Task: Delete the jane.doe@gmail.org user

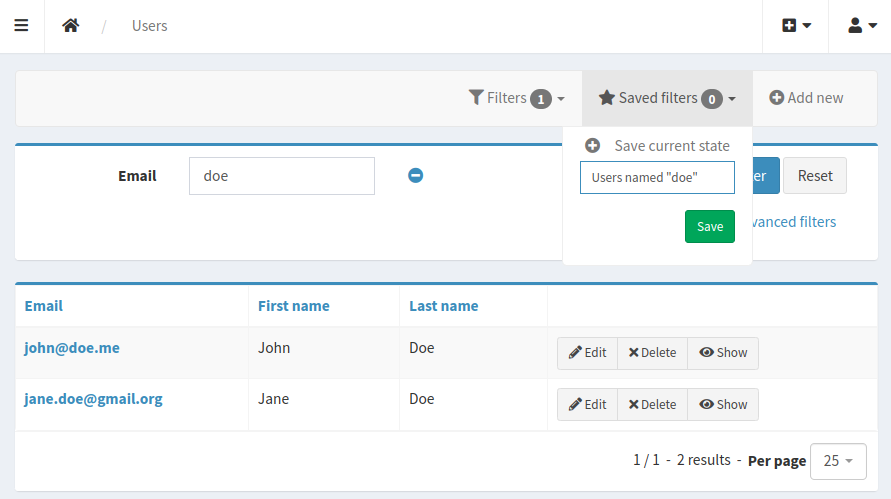Action: pyautogui.click(x=652, y=405)
